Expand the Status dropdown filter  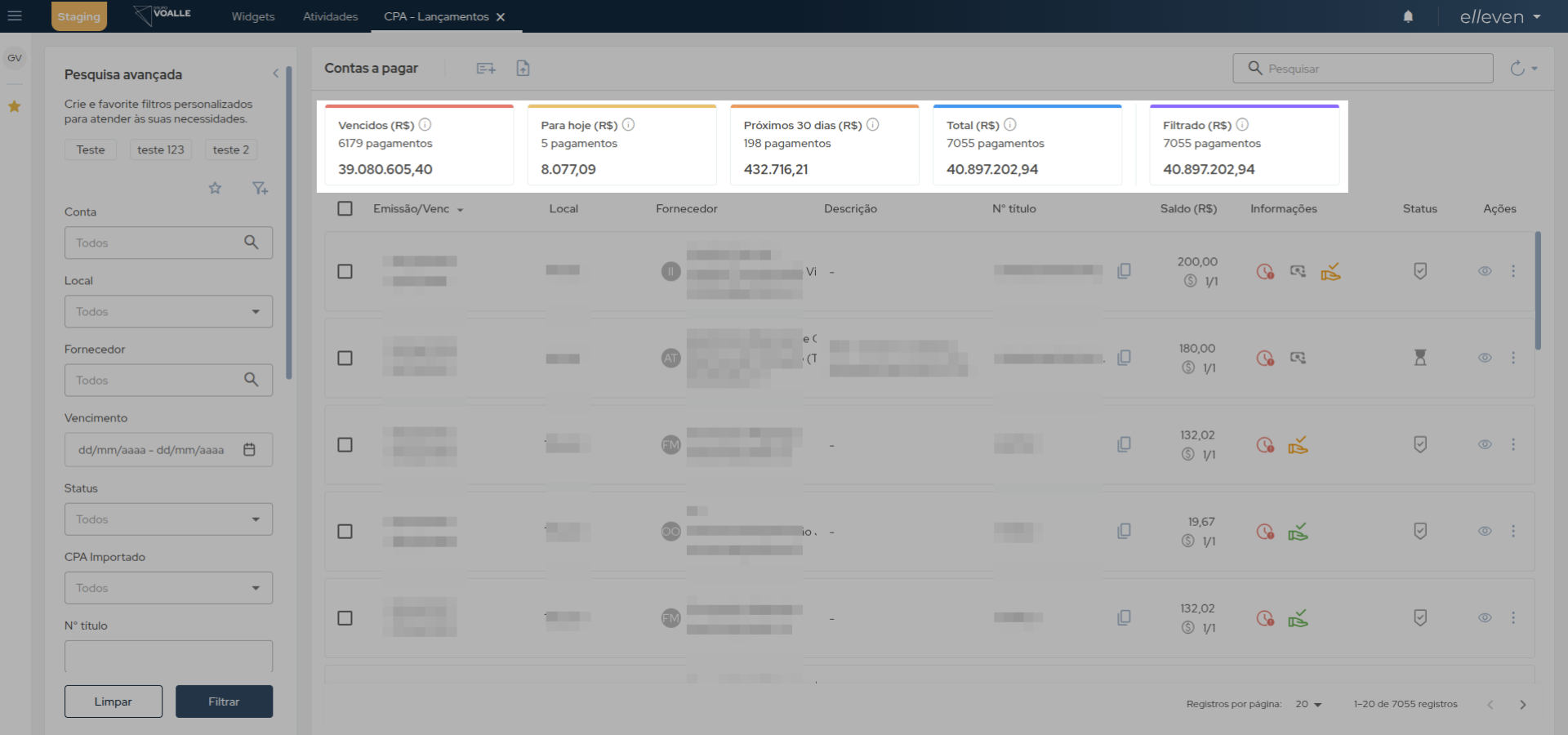coord(168,519)
